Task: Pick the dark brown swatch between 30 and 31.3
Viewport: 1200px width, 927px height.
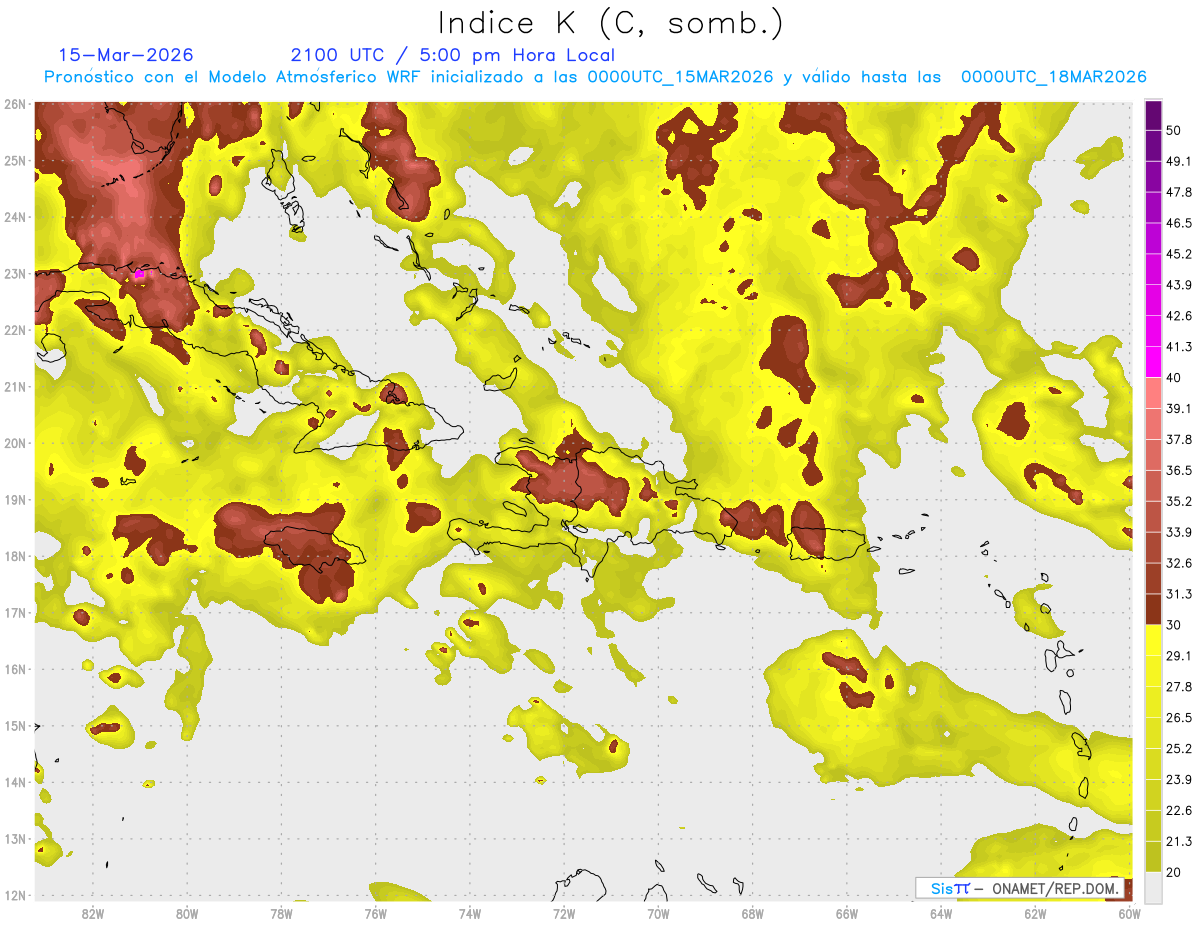Action: (1153, 610)
